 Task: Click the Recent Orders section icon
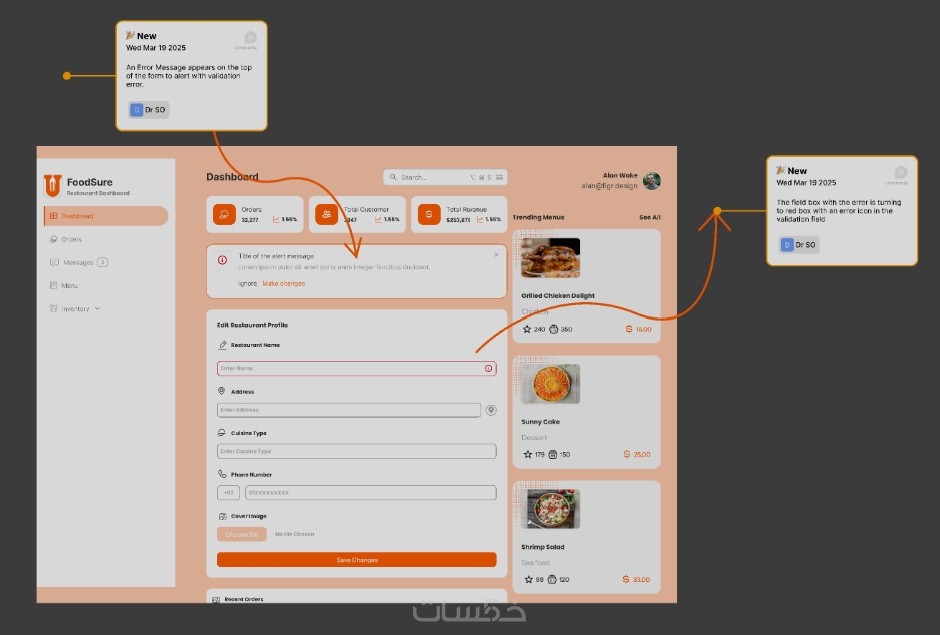point(216,599)
